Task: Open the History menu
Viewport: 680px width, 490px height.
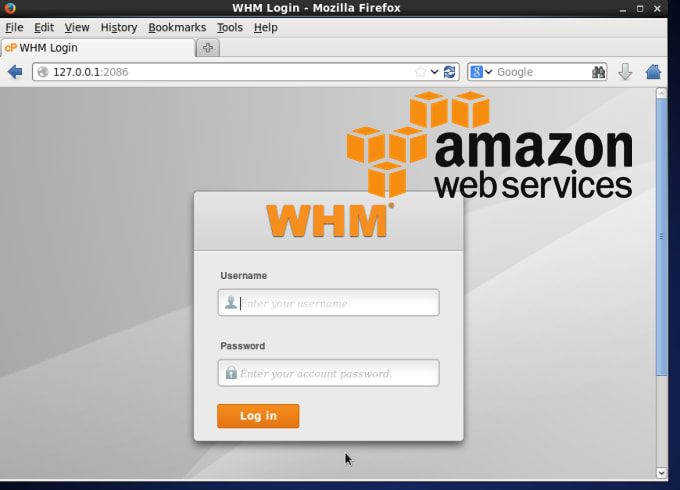Action: coord(119,27)
